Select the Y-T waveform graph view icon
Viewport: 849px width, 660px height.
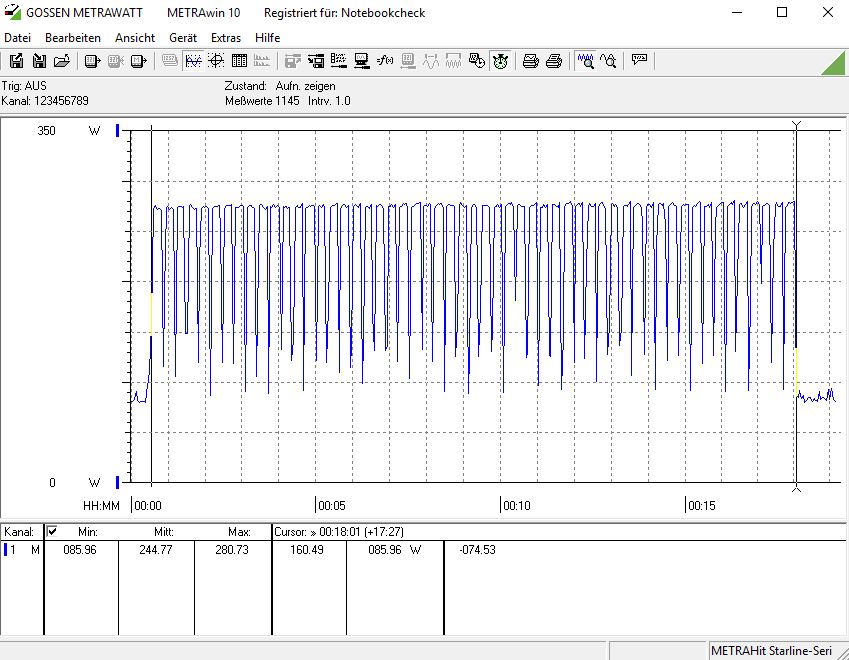(193, 61)
